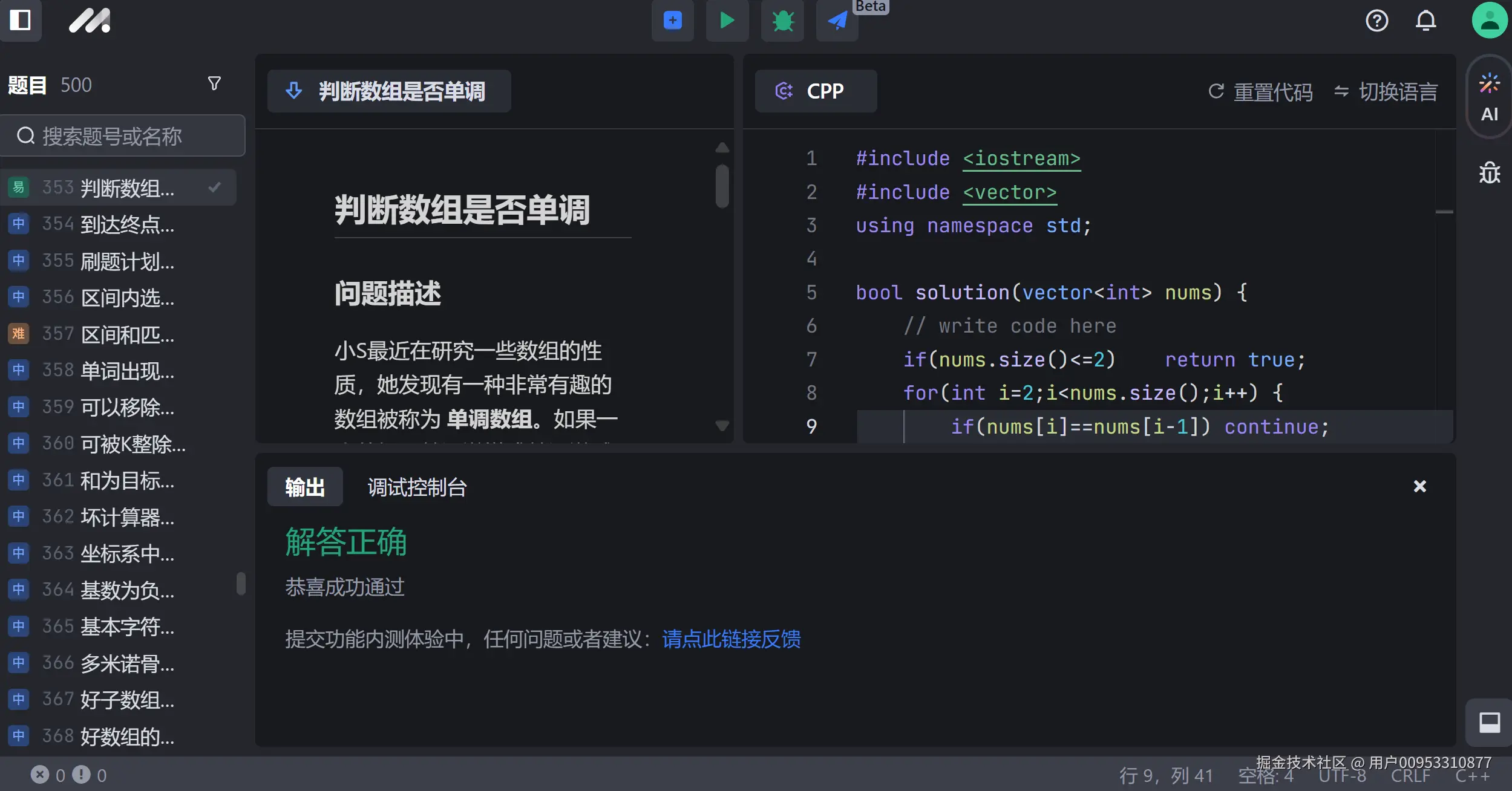Open the debug side panel icon
The width and height of the screenshot is (1512, 791).
pos(1489,173)
